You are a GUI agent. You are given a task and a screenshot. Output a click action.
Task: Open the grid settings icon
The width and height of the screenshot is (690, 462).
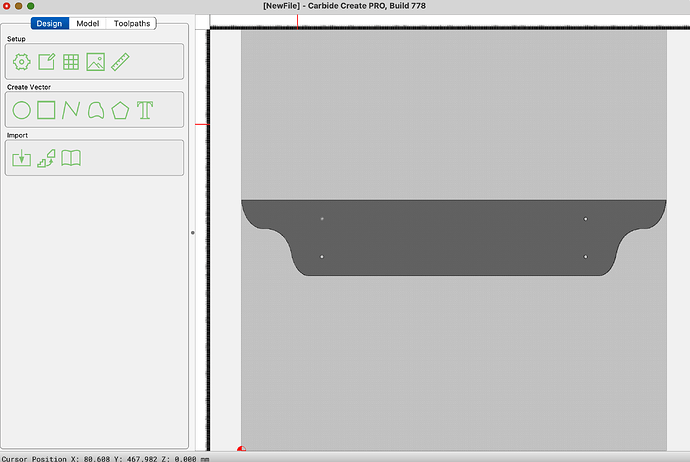(71, 62)
